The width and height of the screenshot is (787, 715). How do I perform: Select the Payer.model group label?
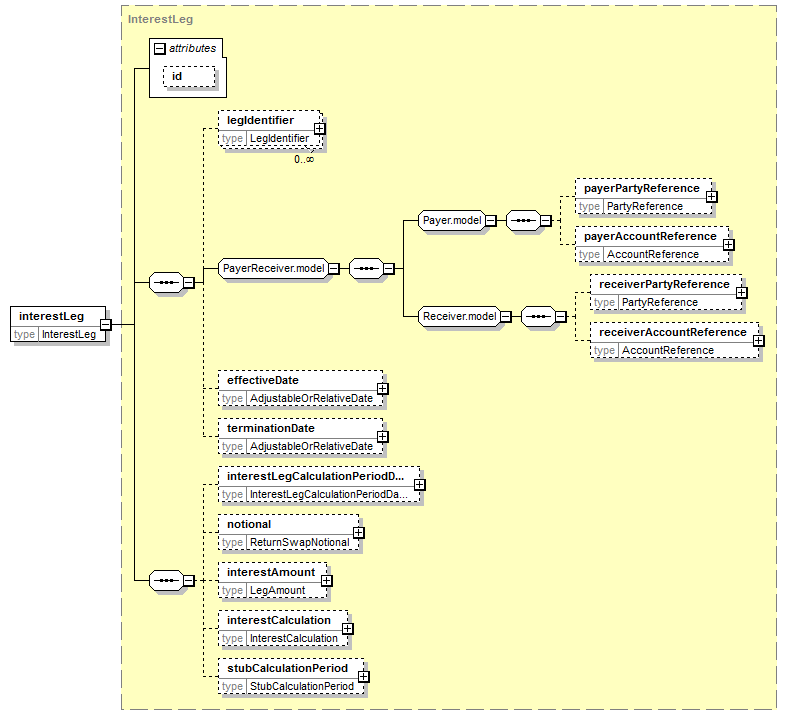coord(452,220)
